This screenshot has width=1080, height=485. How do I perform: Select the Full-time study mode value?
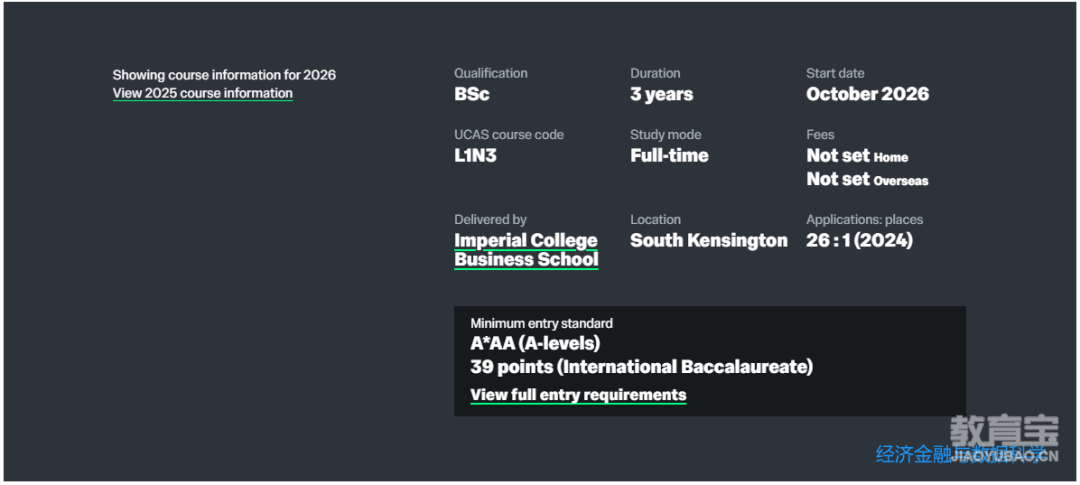[669, 156]
